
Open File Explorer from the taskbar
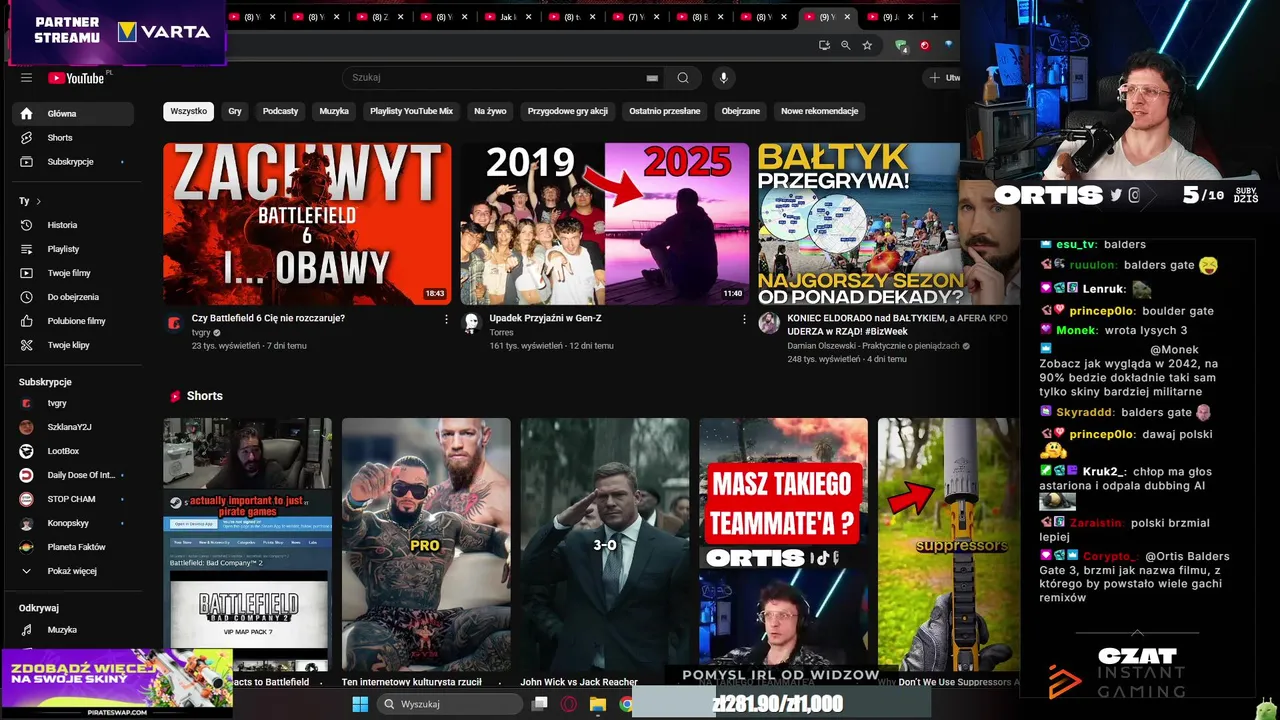pos(598,704)
